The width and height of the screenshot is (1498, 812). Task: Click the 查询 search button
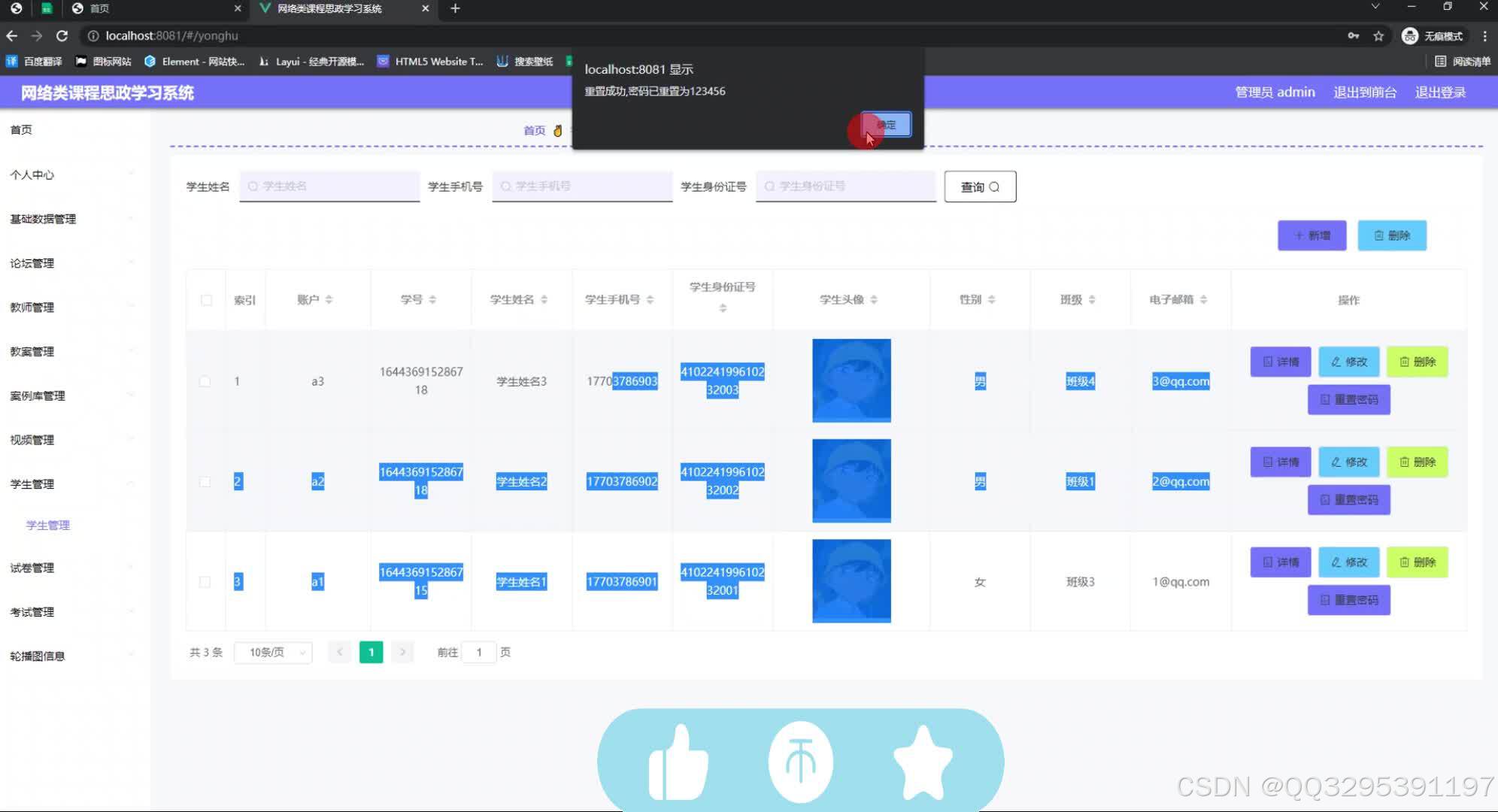[x=980, y=186]
